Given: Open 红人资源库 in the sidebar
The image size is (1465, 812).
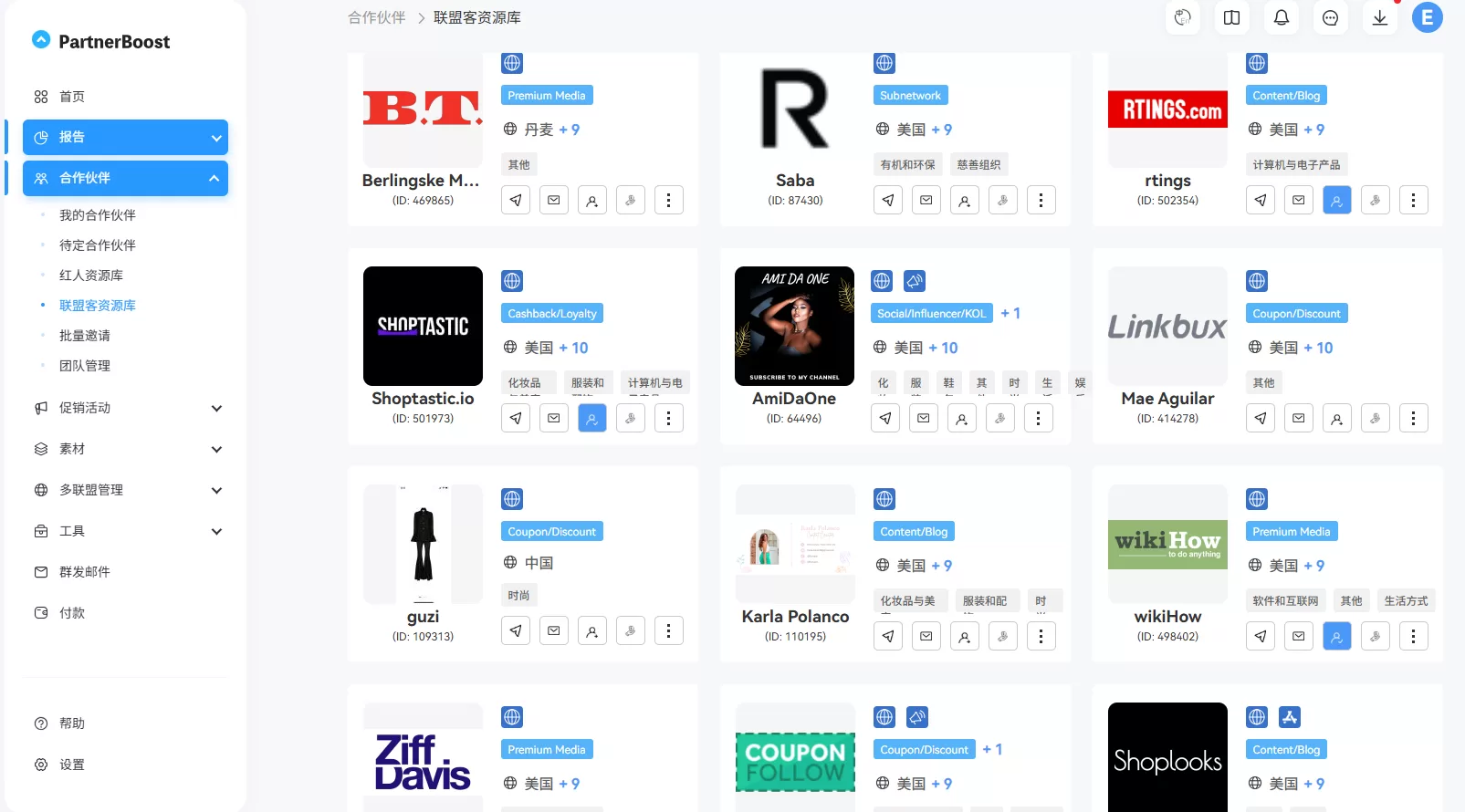Looking at the screenshot, I should pyautogui.click(x=91, y=276).
